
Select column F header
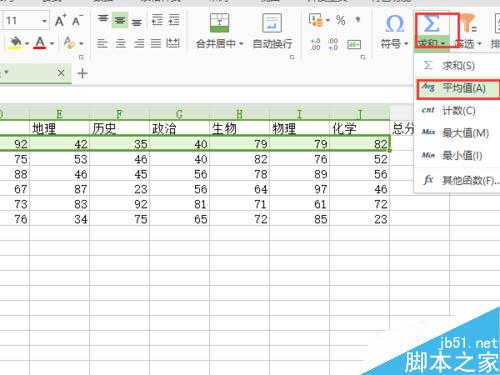click(x=119, y=114)
